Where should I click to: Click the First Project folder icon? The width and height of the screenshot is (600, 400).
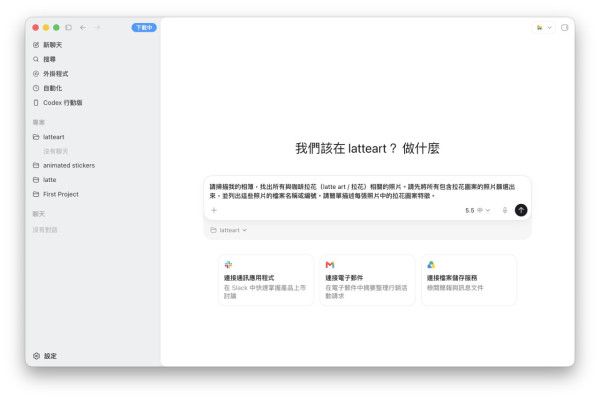36,194
